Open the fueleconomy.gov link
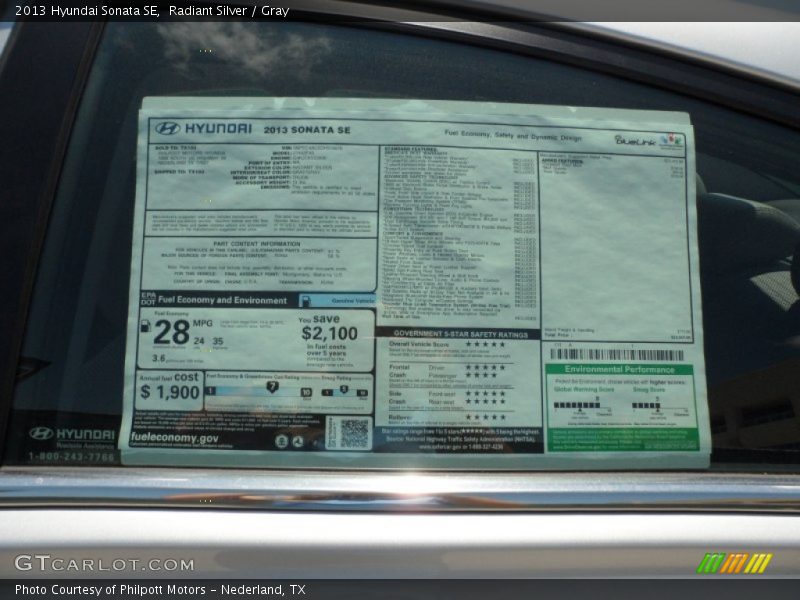The image size is (800, 600). tap(175, 439)
